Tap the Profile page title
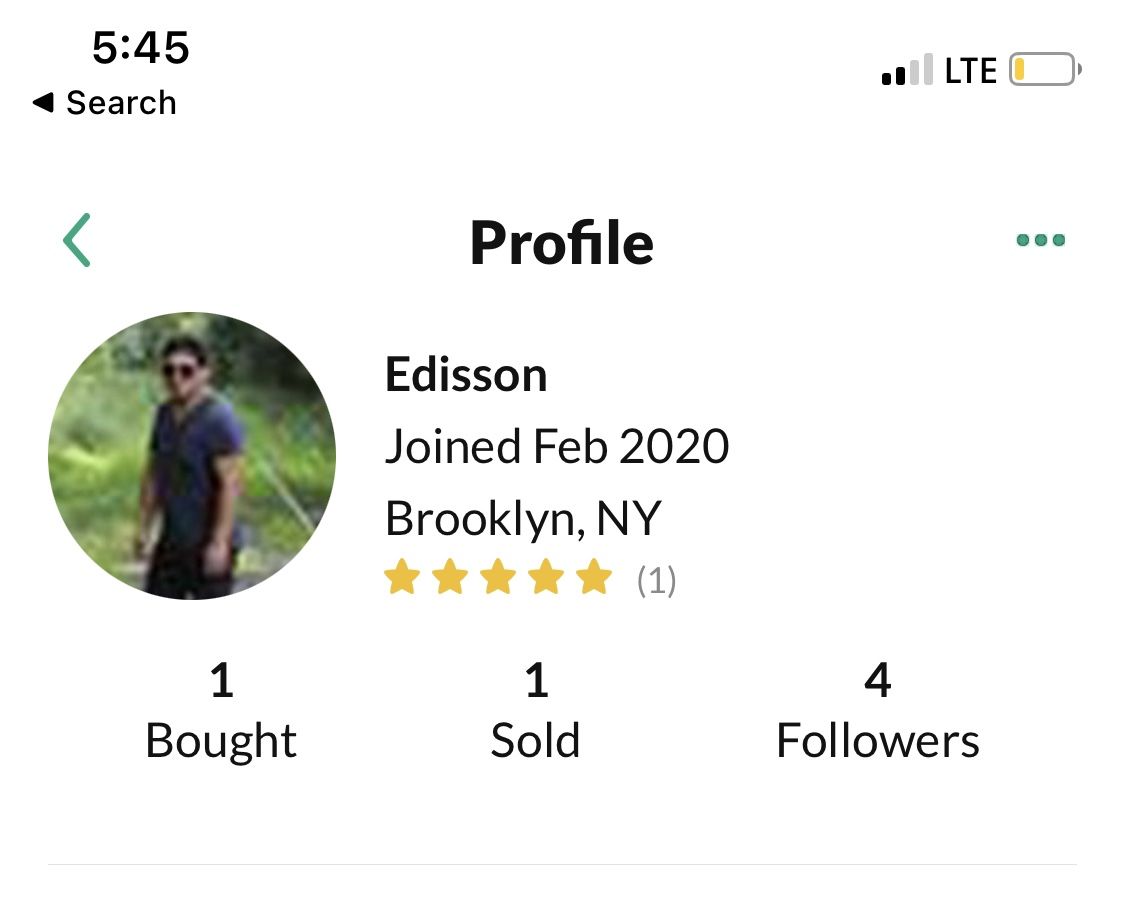Viewport: 1125px width, 901px height. point(562,242)
